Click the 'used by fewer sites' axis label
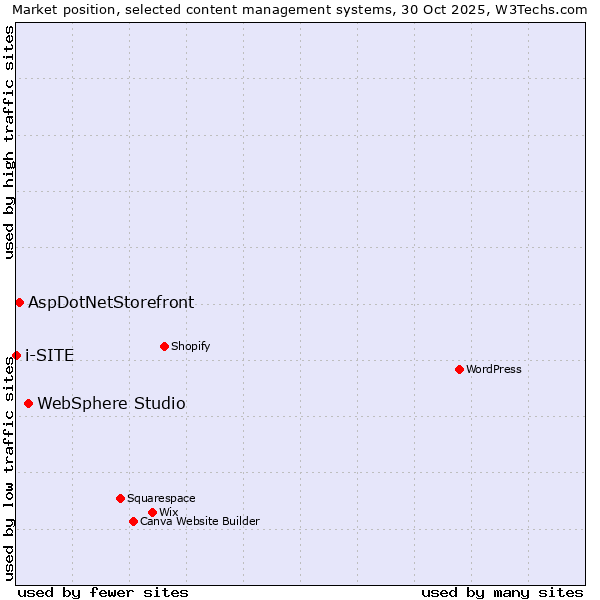 pos(103,592)
